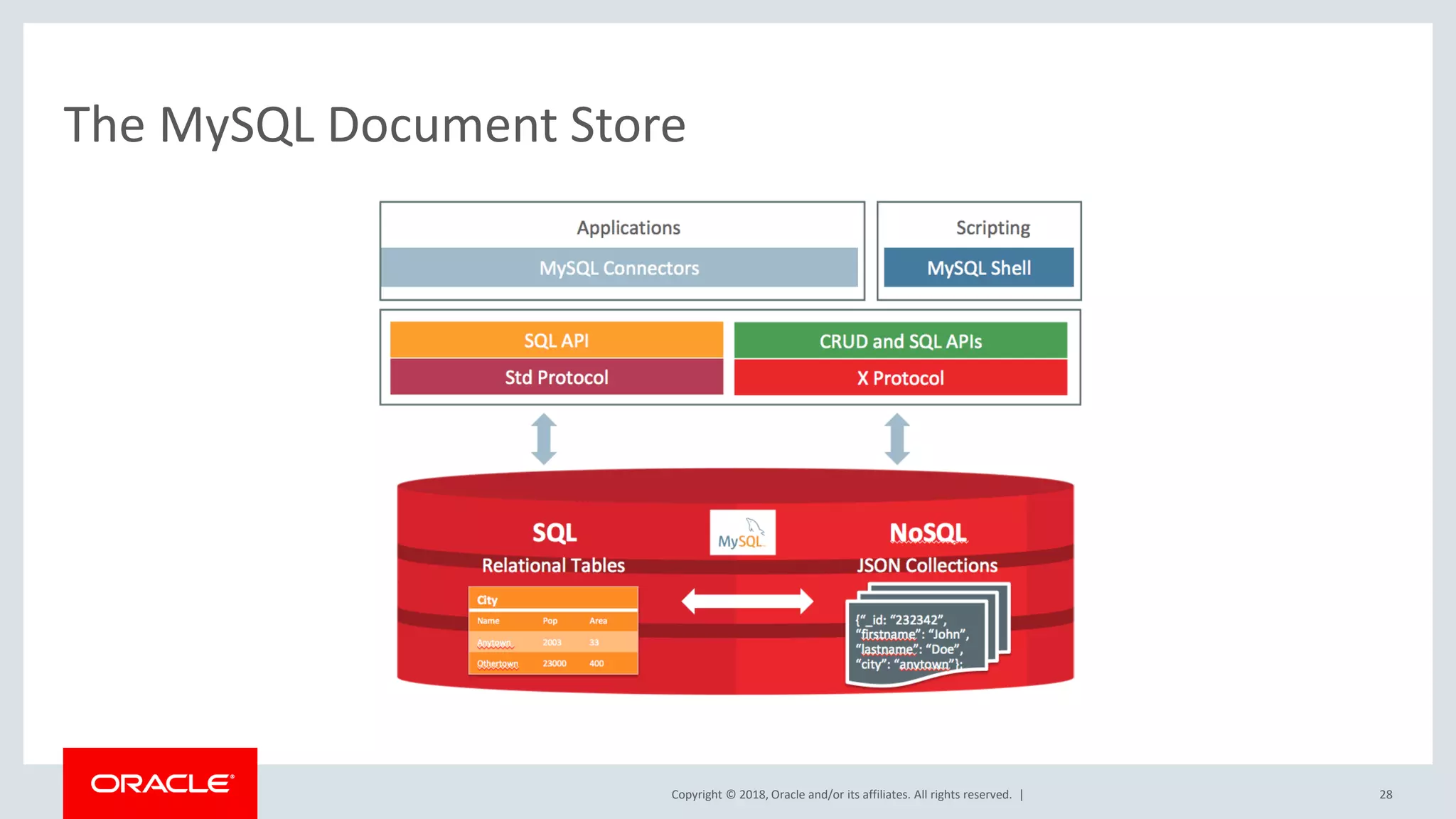Click the Relational Tables label
This screenshot has height=819, width=1456.
tap(553, 565)
